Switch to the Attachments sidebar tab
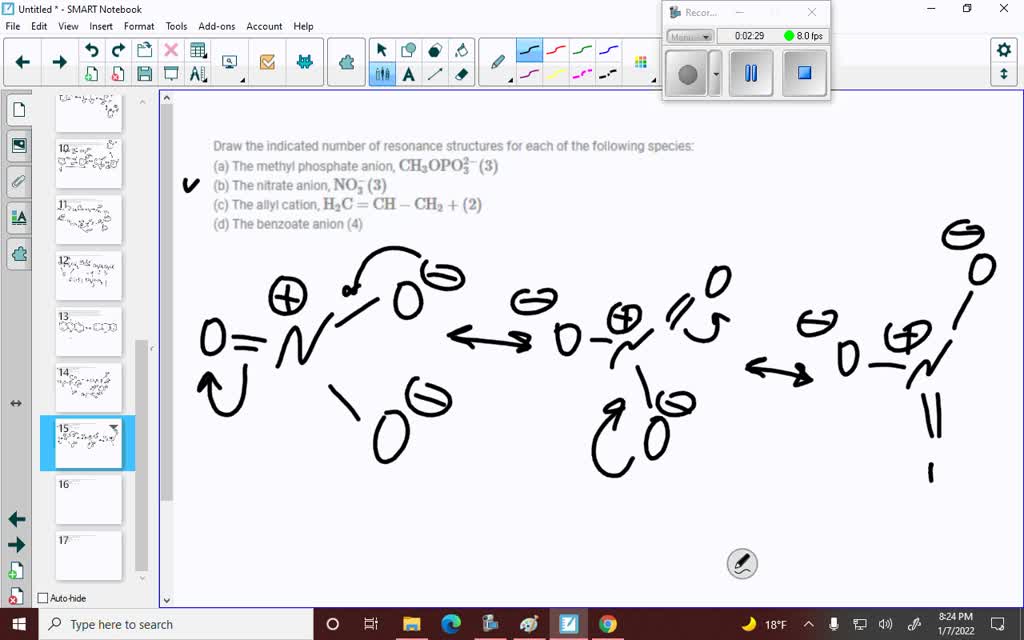 (x=18, y=181)
